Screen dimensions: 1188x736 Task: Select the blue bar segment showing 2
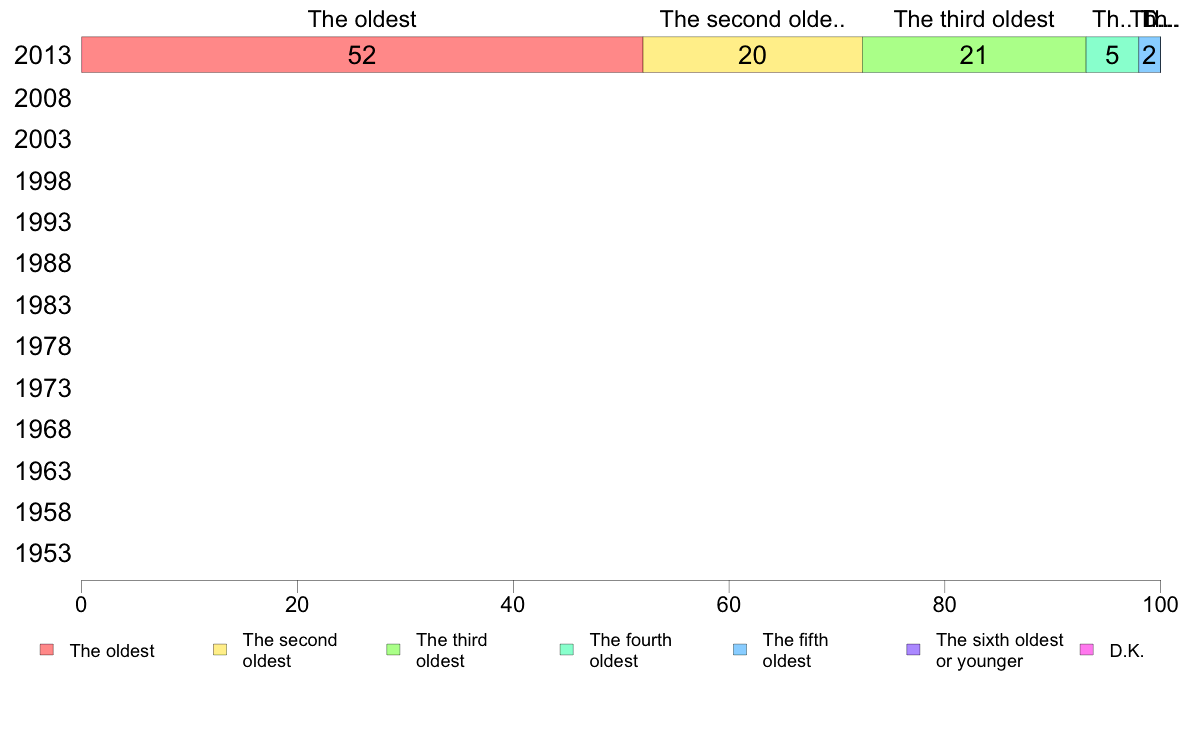[x=1149, y=55]
